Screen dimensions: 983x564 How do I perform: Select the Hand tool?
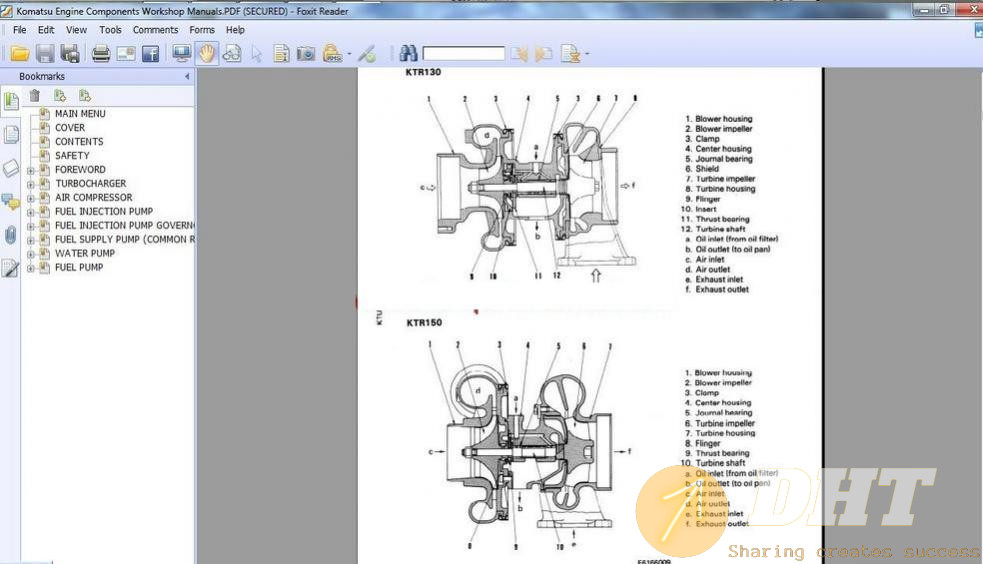[206, 54]
